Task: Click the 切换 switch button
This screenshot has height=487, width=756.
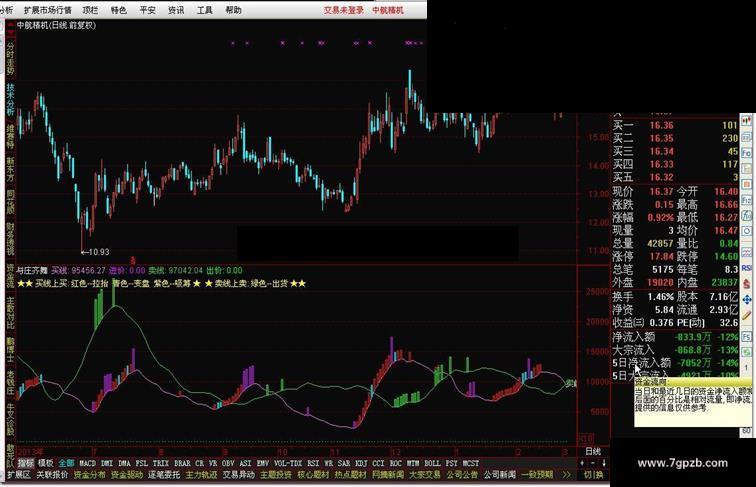Action: [593, 474]
